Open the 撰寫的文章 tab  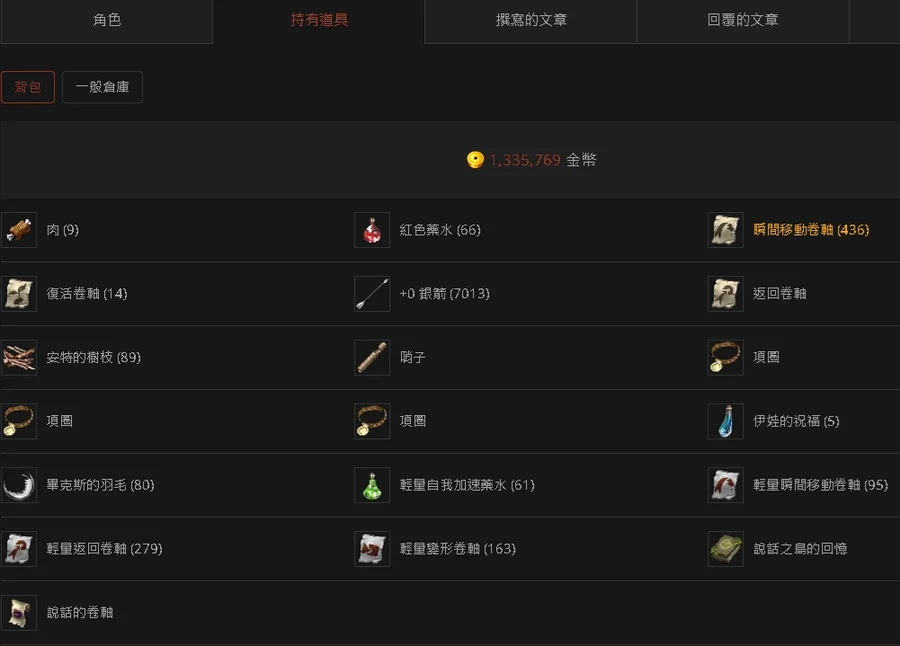point(531,21)
